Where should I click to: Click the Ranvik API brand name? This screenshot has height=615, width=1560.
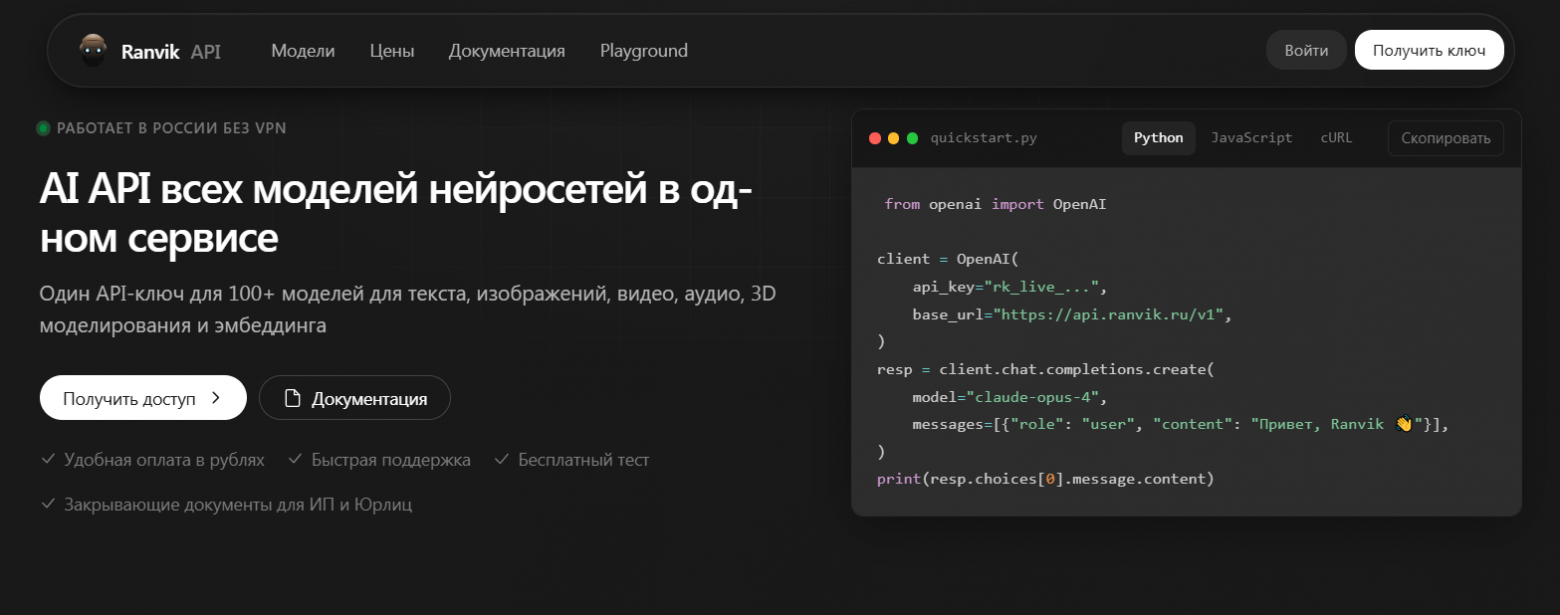click(x=171, y=51)
